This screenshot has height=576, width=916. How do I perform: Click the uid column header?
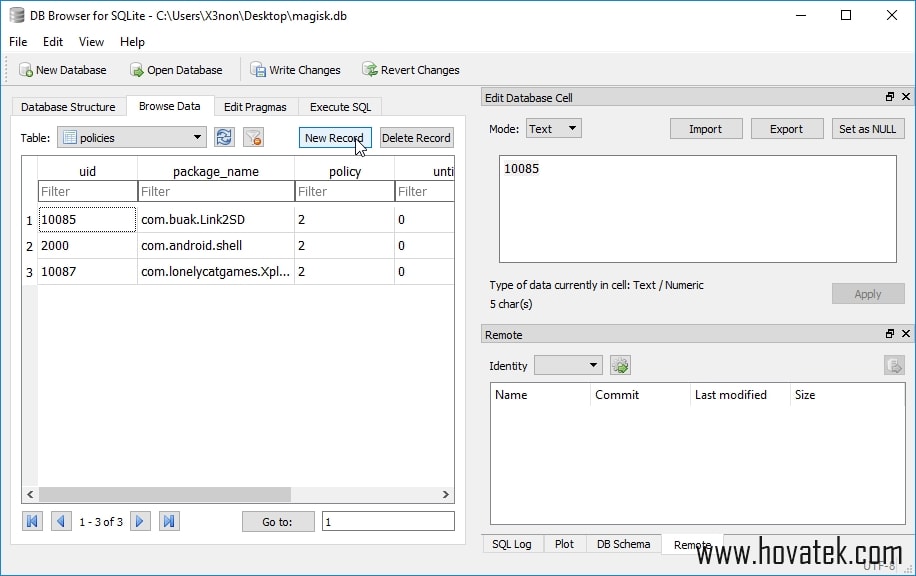click(88, 171)
